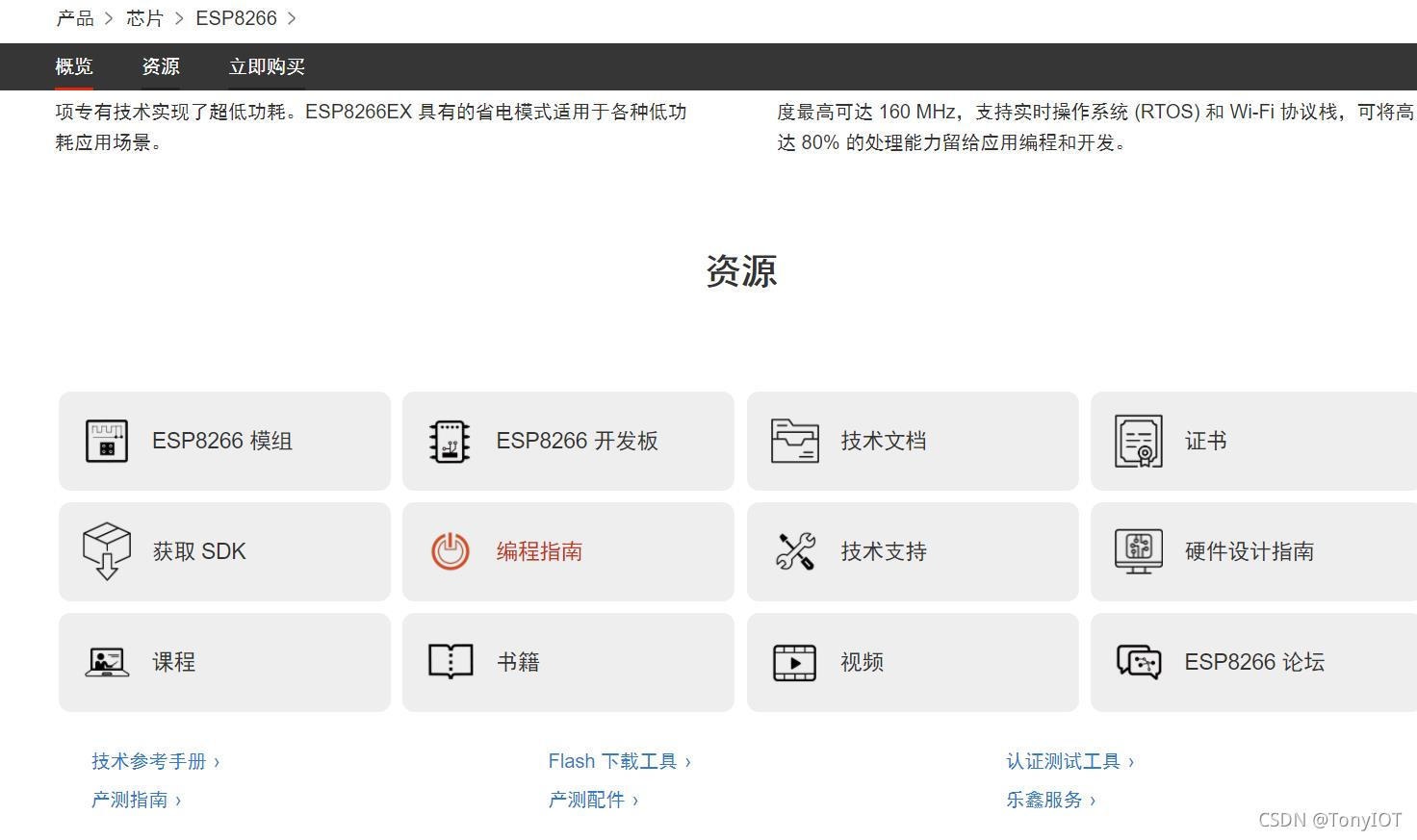Screen dimensions: 1417x840
Task: Open the ESP8266 开发板 label
Action: pos(578,441)
